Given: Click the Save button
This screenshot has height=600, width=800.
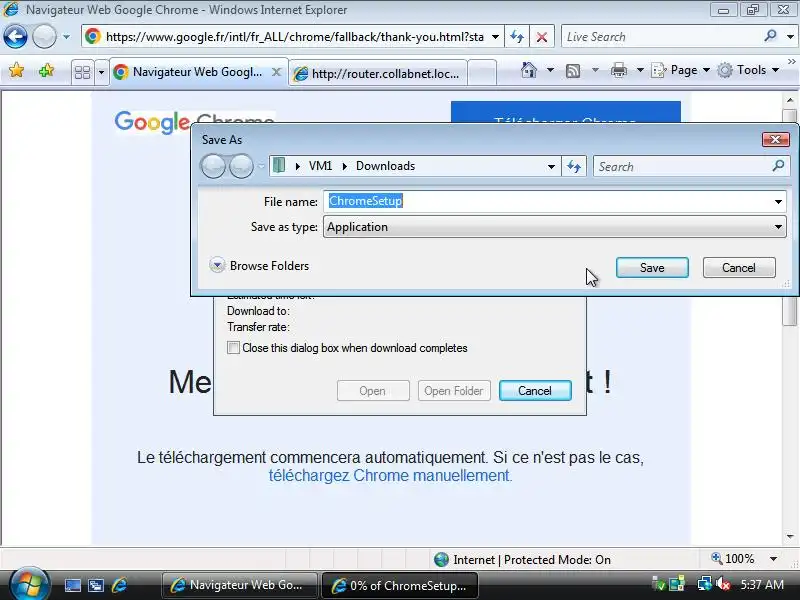Looking at the screenshot, I should 652,267.
